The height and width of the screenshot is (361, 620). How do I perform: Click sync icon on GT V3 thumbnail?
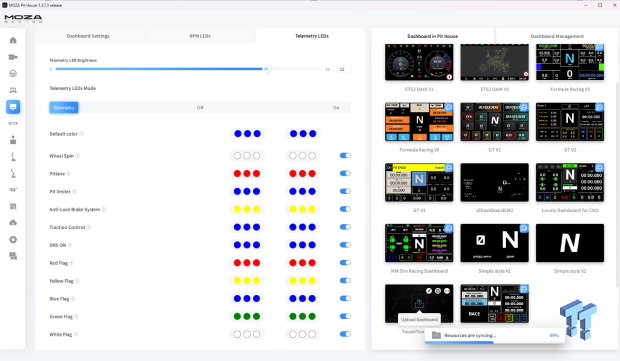point(449,168)
